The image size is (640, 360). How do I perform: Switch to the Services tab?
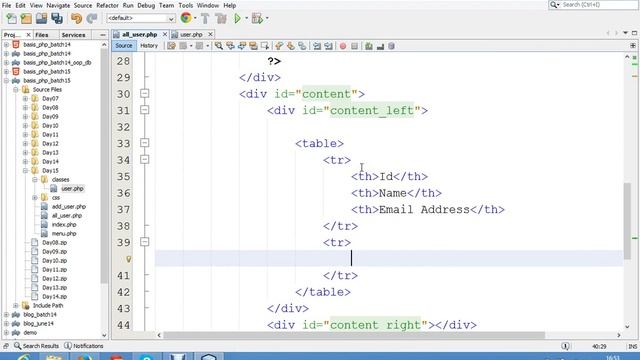(73, 35)
